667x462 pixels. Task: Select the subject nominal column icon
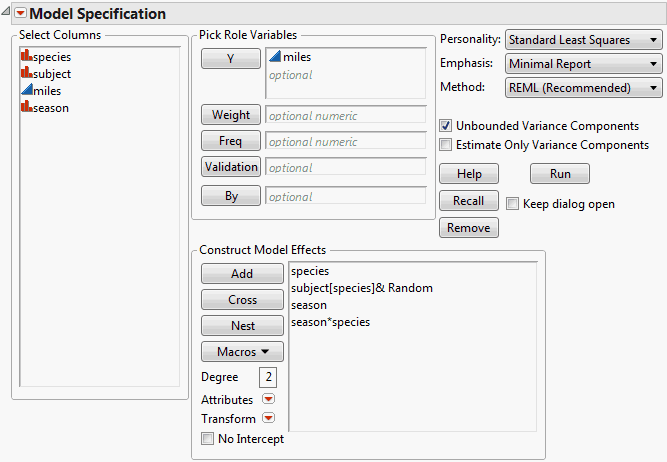tap(26, 74)
